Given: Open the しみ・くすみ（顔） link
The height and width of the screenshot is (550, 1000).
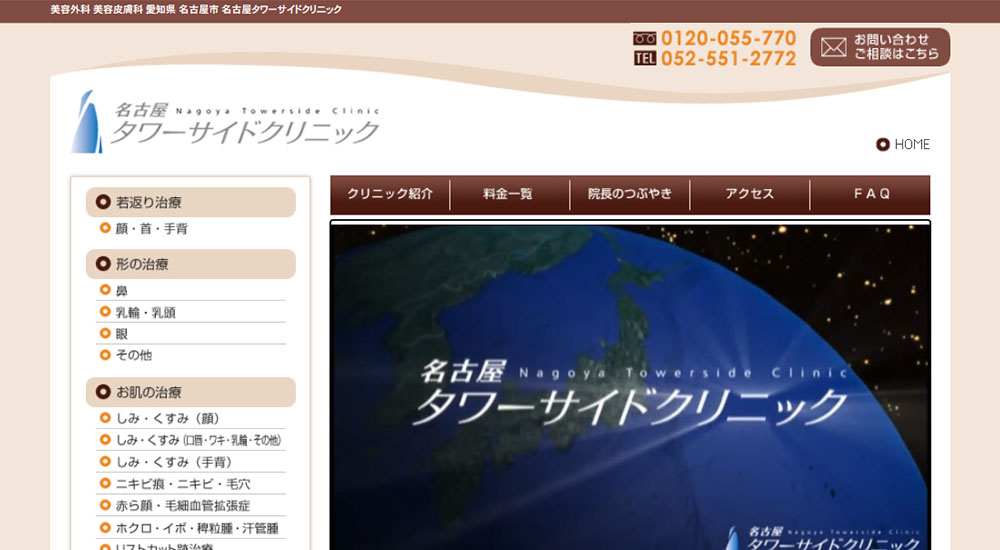Looking at the screenshot, I should 168,419.
